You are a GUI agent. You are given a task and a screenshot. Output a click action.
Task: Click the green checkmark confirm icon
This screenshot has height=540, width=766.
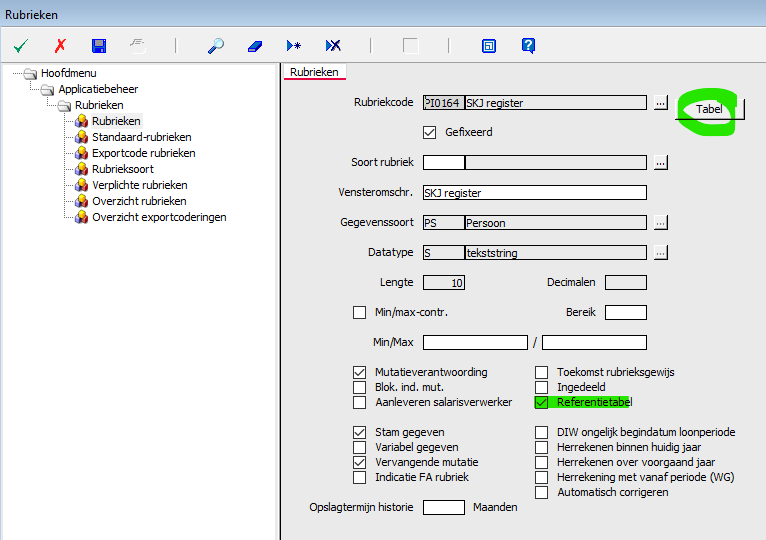[x=20, y=46]
